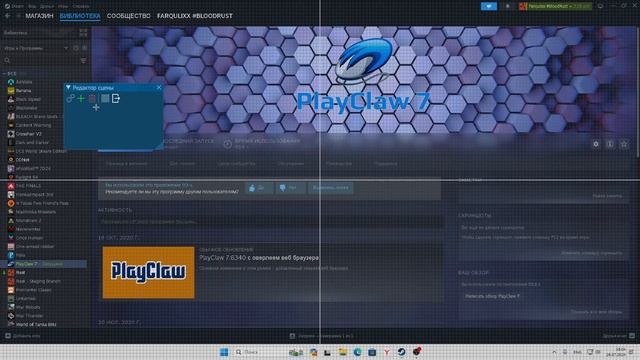
Task: Open the СООБЩЕСТВО tab
Action: [x=129, y=16]
